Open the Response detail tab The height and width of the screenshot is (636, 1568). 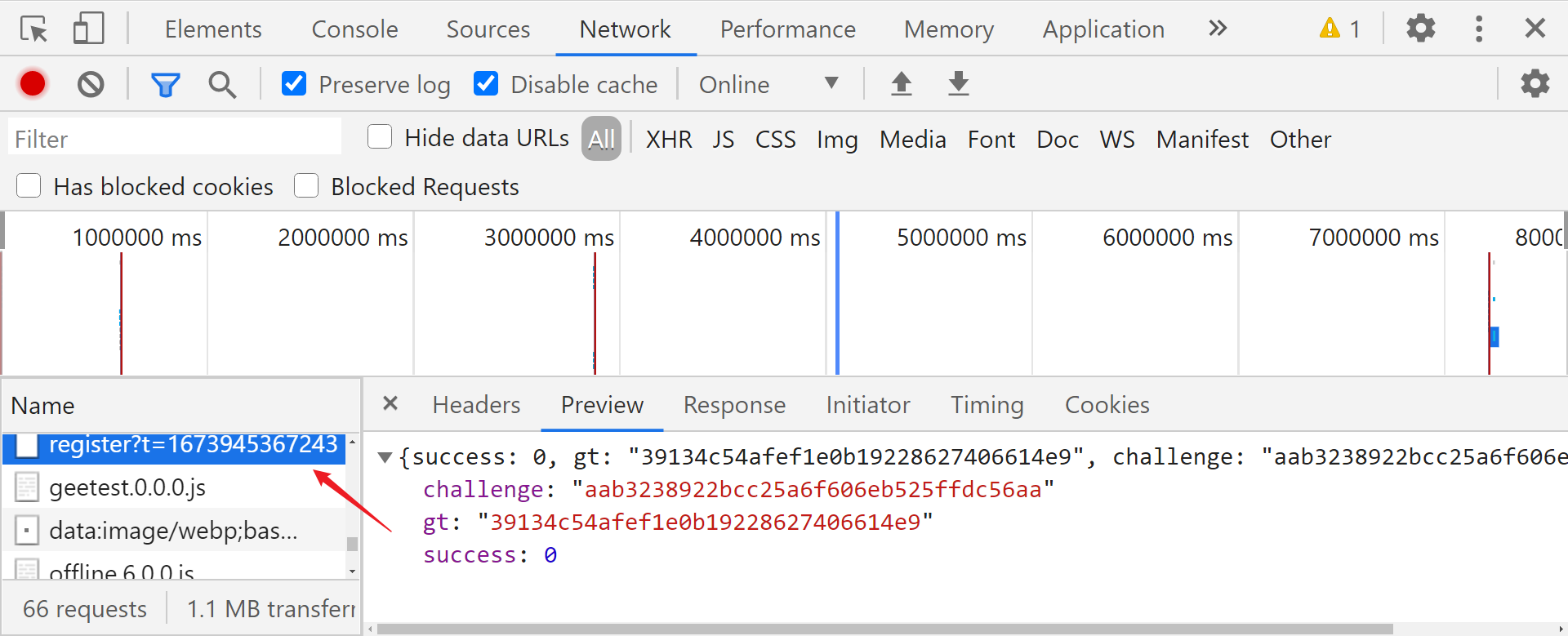[x=734, y=405]
